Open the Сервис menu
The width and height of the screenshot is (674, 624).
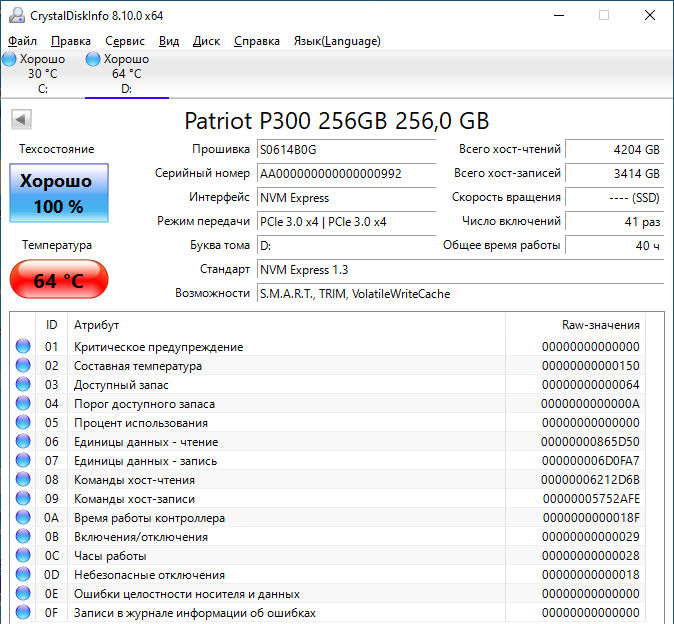pyautogui.click(x=124, y=41)
